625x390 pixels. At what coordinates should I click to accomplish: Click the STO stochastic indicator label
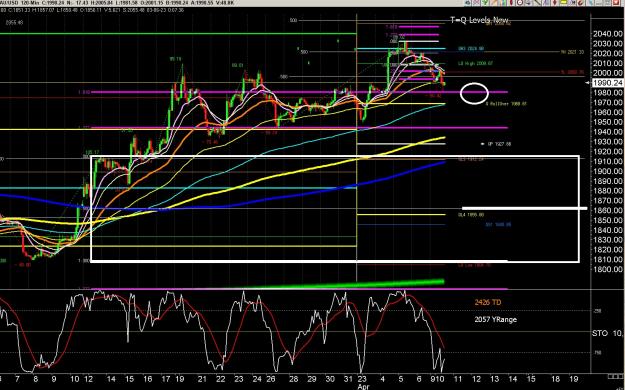tap(599, 333)
